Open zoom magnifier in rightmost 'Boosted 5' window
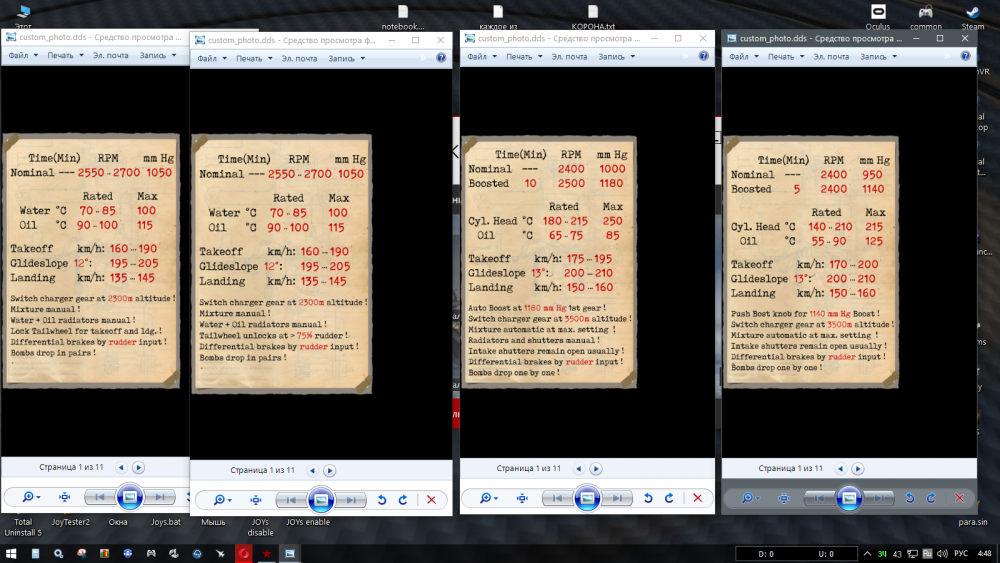 [x=750, y=498]
